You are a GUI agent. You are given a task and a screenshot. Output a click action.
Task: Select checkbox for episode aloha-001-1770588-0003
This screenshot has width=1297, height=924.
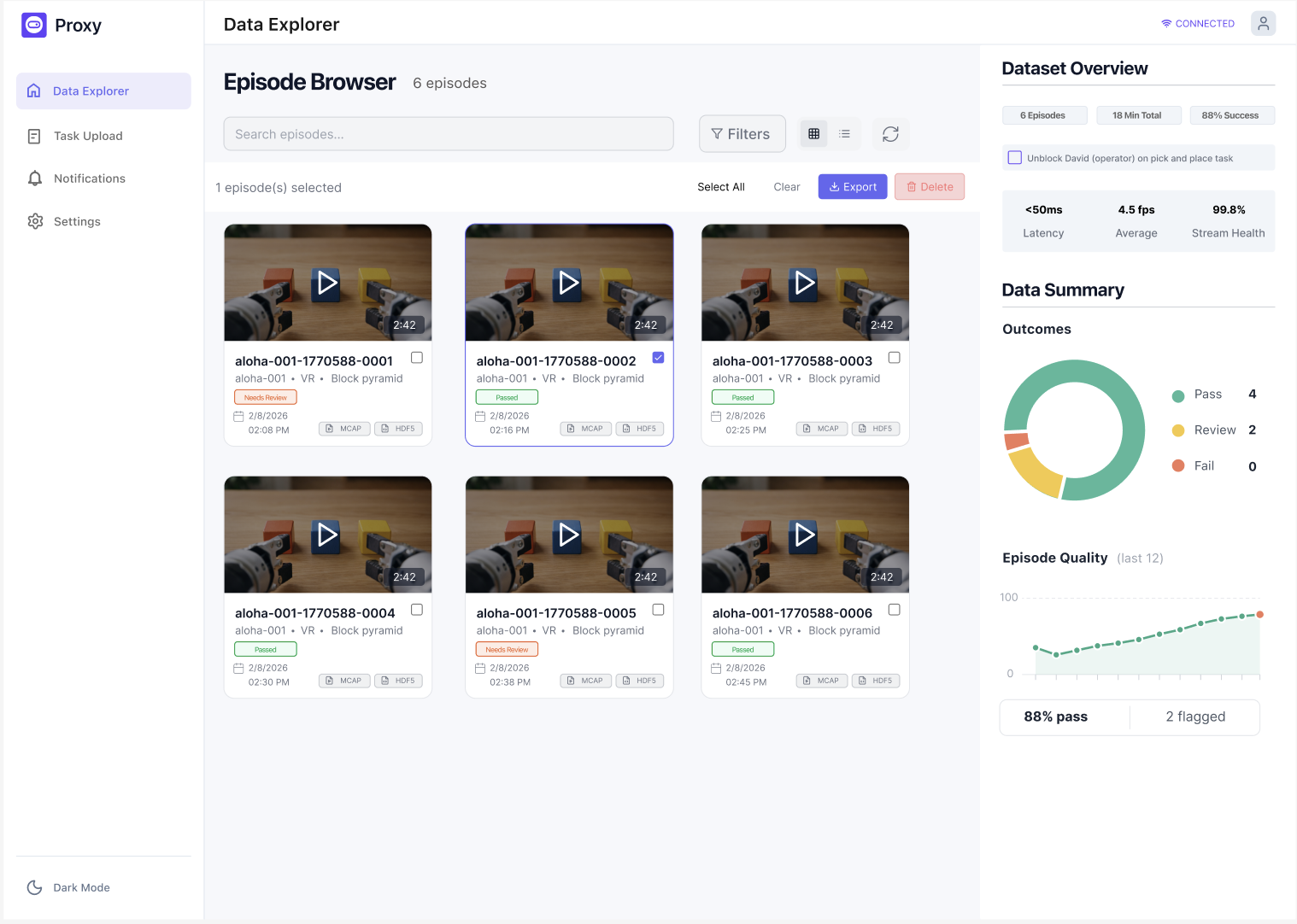pos(894,358)
